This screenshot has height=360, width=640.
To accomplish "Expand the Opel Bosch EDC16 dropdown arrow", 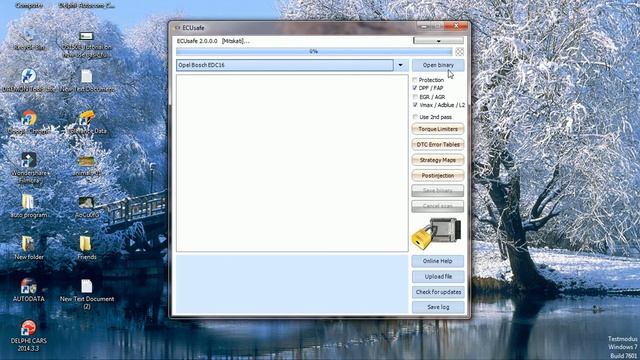I will 400,65.
